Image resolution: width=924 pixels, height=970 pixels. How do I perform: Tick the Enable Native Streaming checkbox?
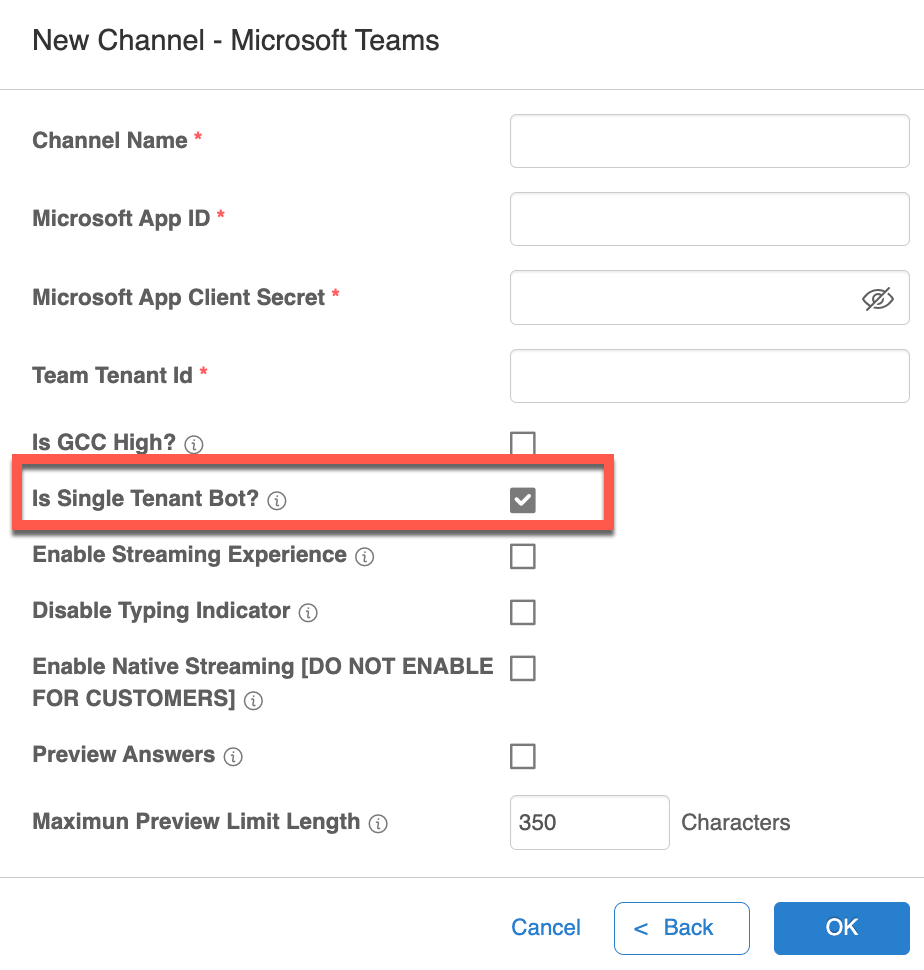(x=522, y=668)
